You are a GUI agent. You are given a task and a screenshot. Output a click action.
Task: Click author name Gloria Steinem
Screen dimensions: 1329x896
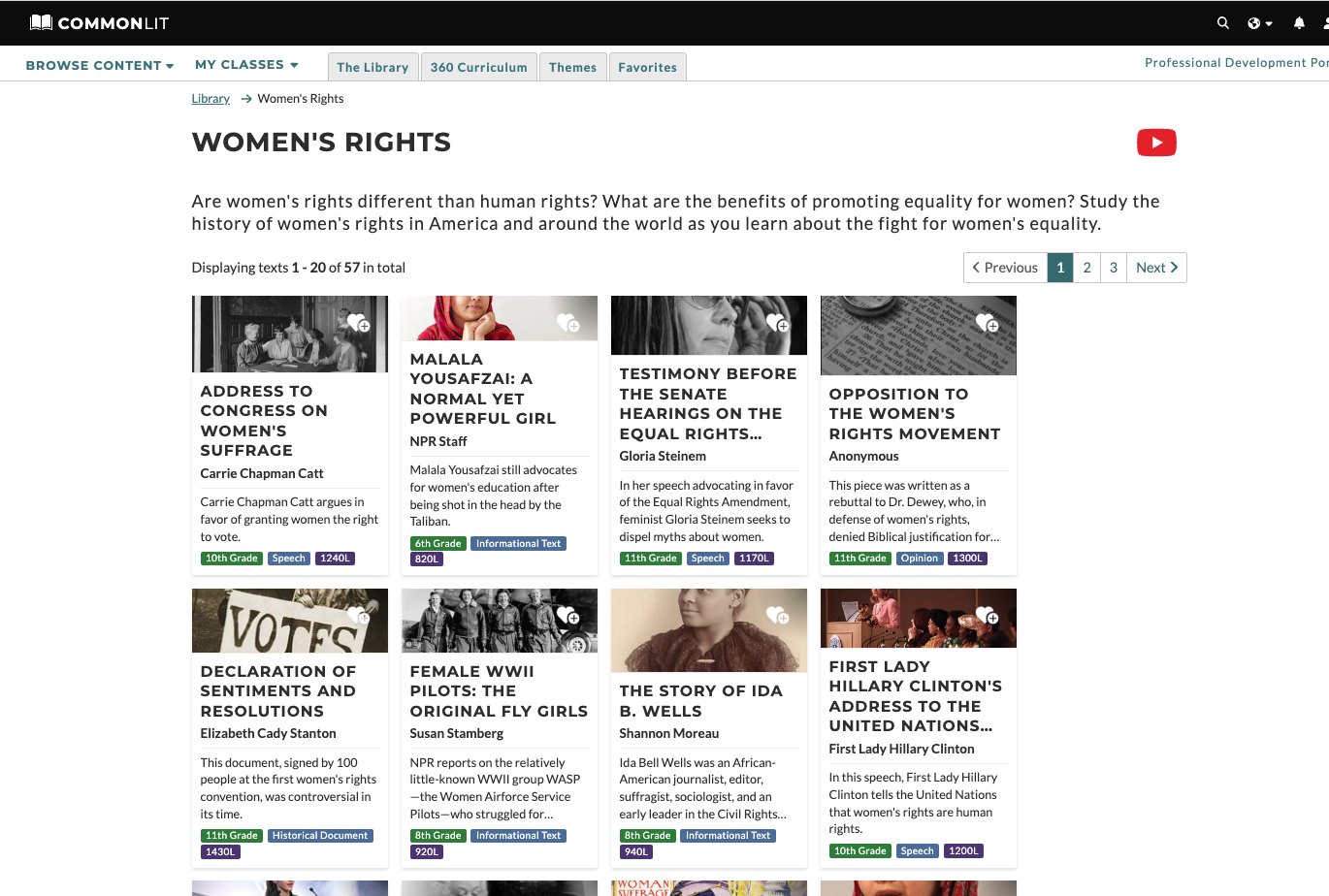pos(663,456)
